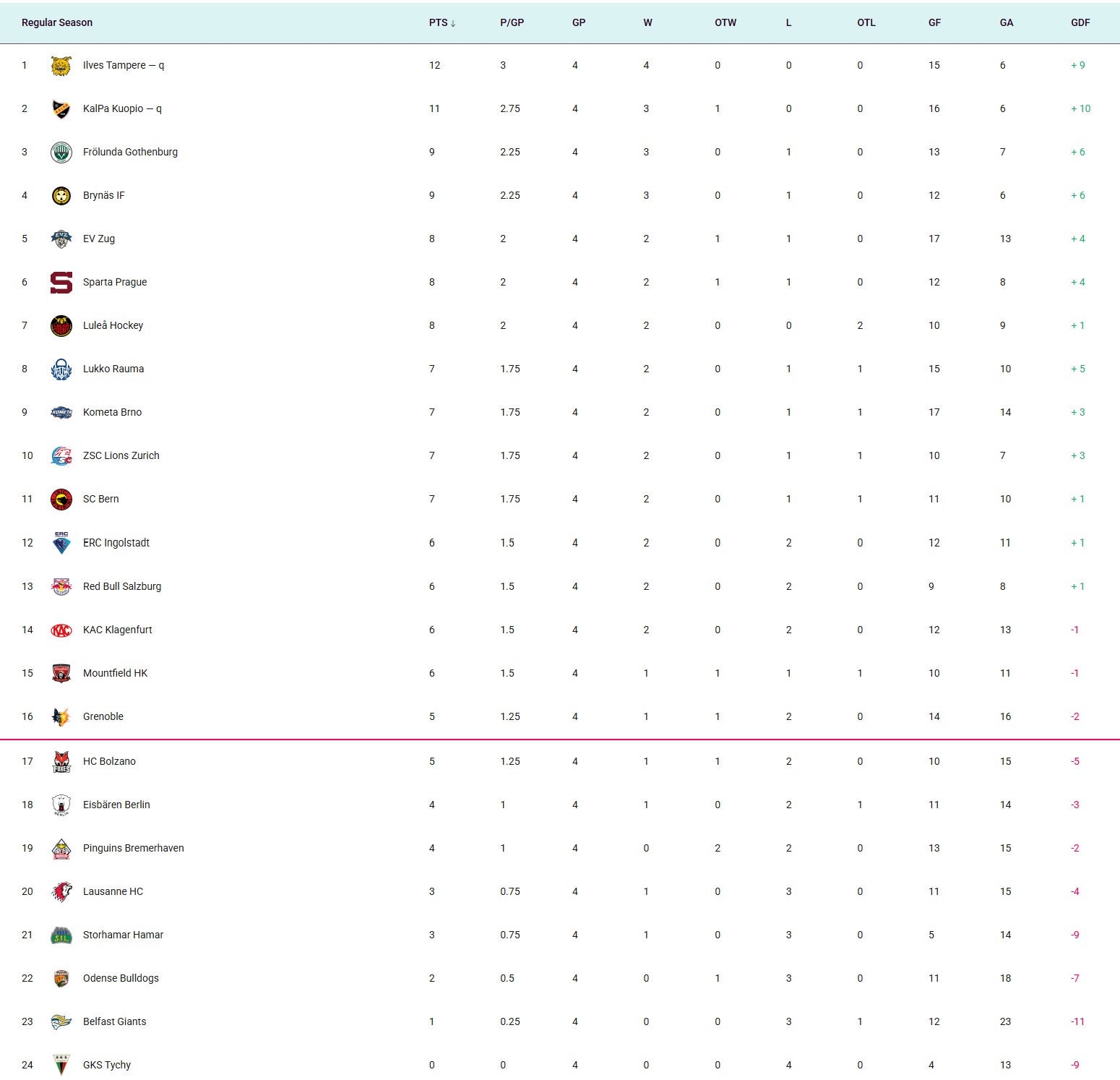
Task: Click the Red Bull Salzburg logo
Action: pos(61,587)
